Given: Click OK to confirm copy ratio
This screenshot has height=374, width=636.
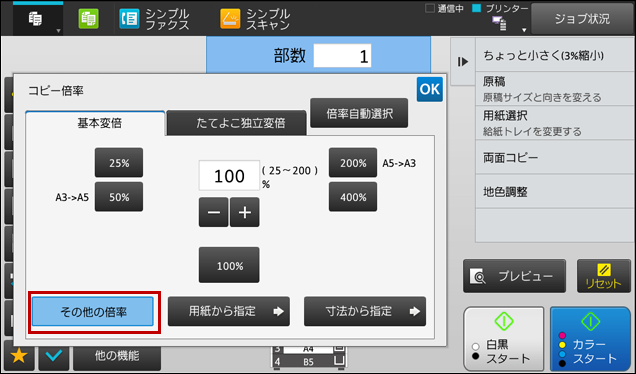Looking at the screenshot, I should pyautogui.click(x=430, y=89).
